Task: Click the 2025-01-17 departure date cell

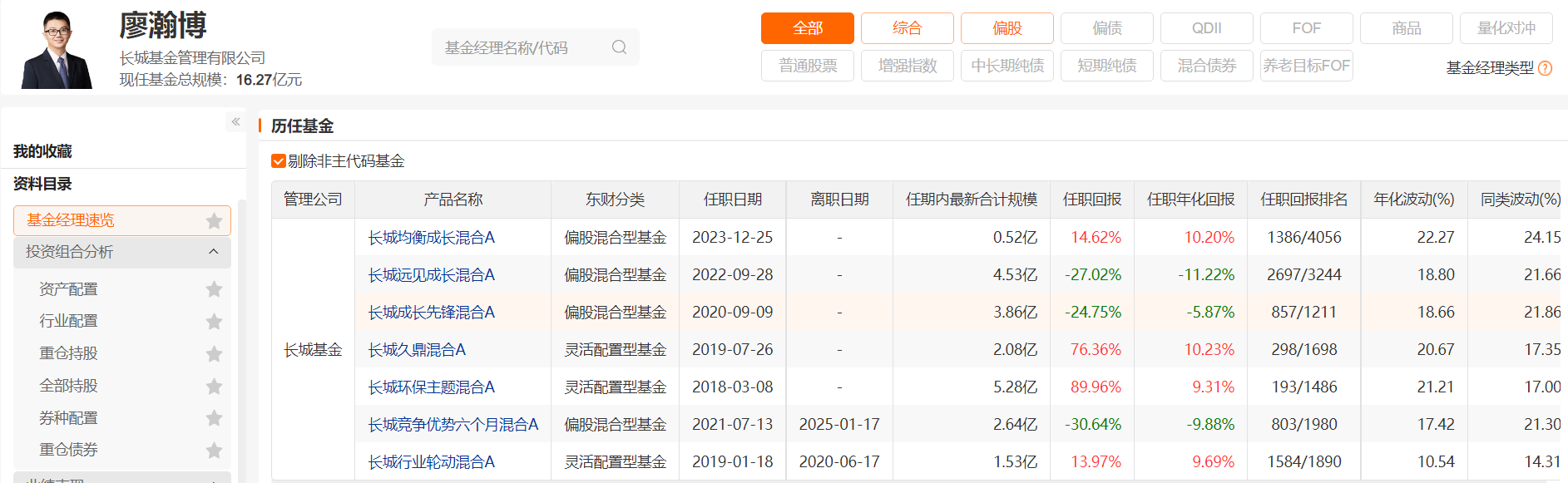Action: 839,425
